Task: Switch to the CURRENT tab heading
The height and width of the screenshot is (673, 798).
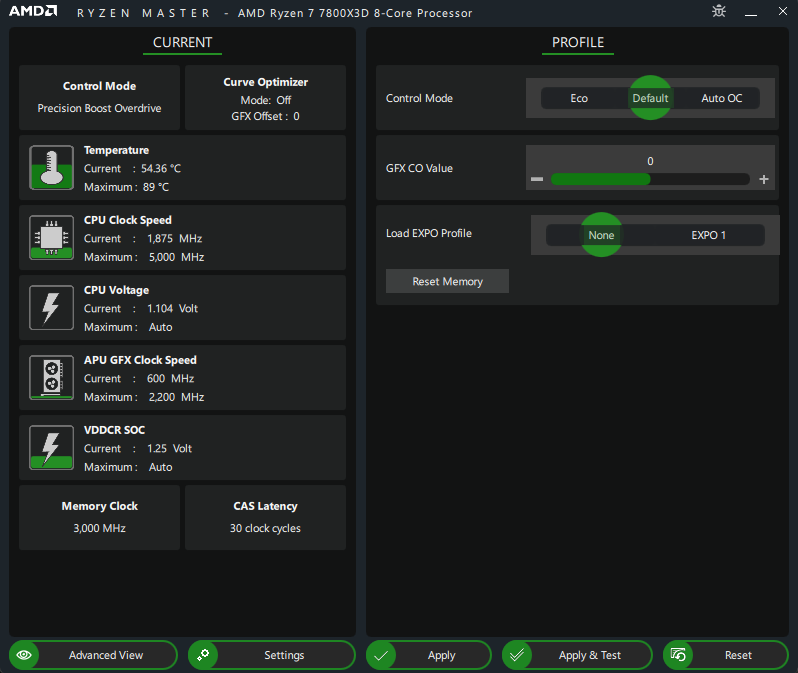Action: [x=182, y=42]
